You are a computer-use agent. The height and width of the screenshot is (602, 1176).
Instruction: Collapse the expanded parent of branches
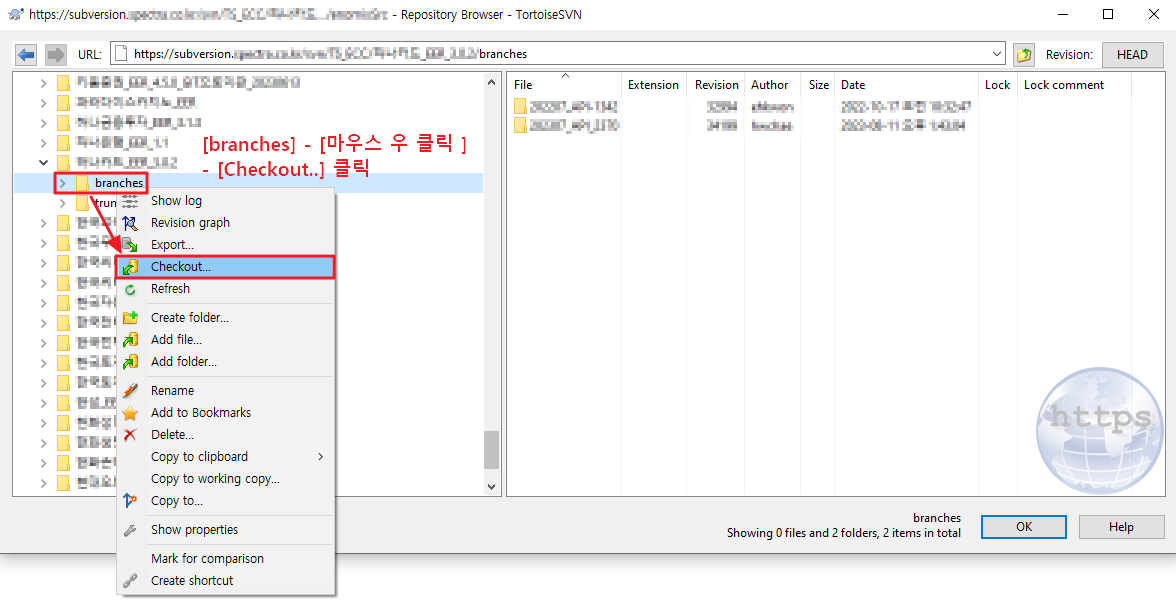(44, 163)
